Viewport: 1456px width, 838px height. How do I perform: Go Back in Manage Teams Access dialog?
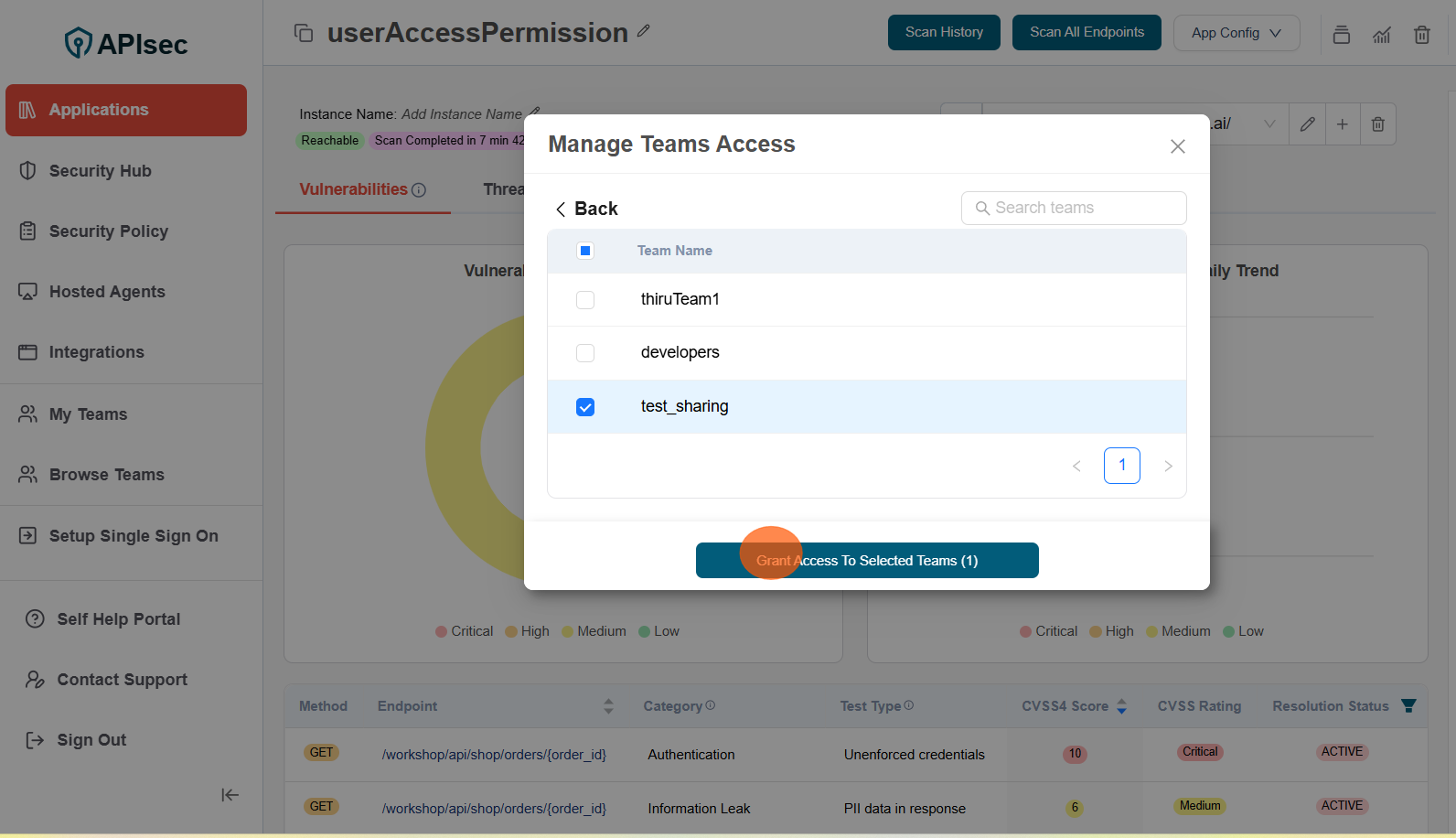pos(587,209)
